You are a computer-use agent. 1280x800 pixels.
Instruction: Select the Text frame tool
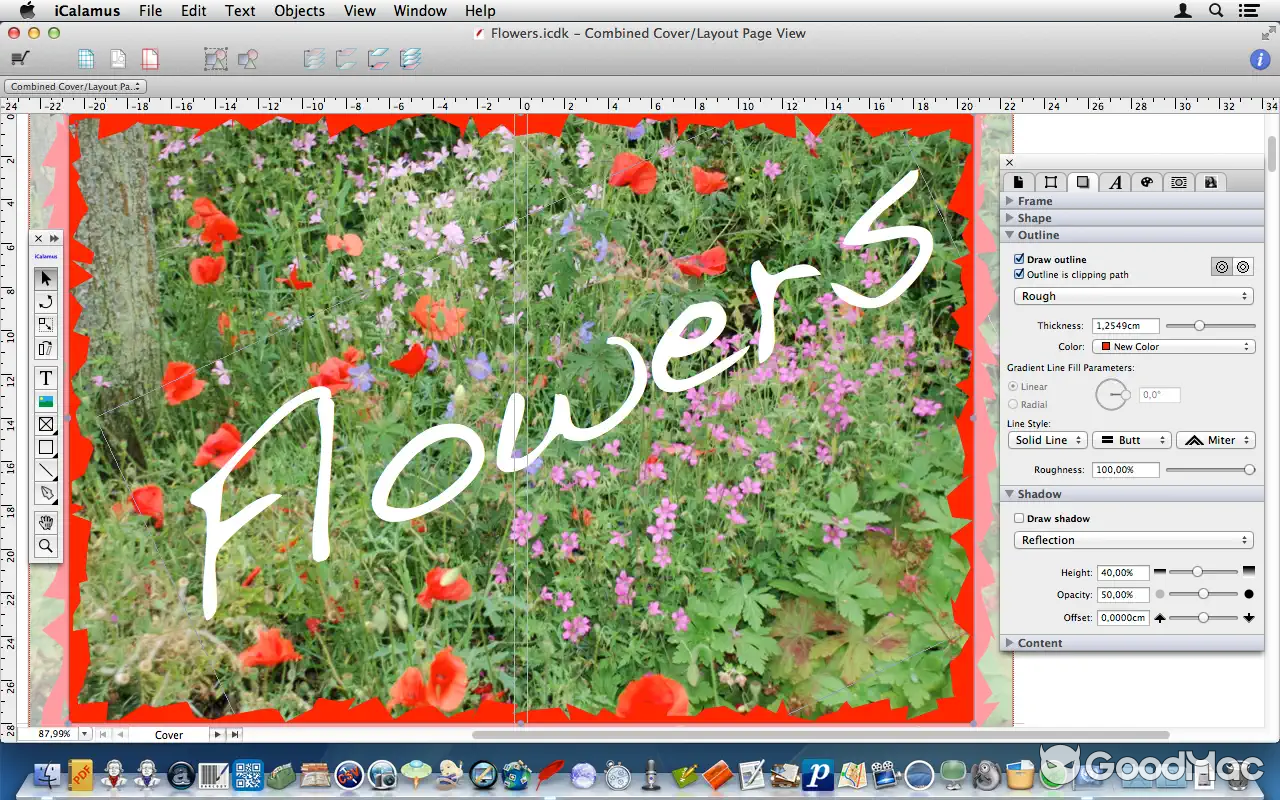tap(46, 378)
